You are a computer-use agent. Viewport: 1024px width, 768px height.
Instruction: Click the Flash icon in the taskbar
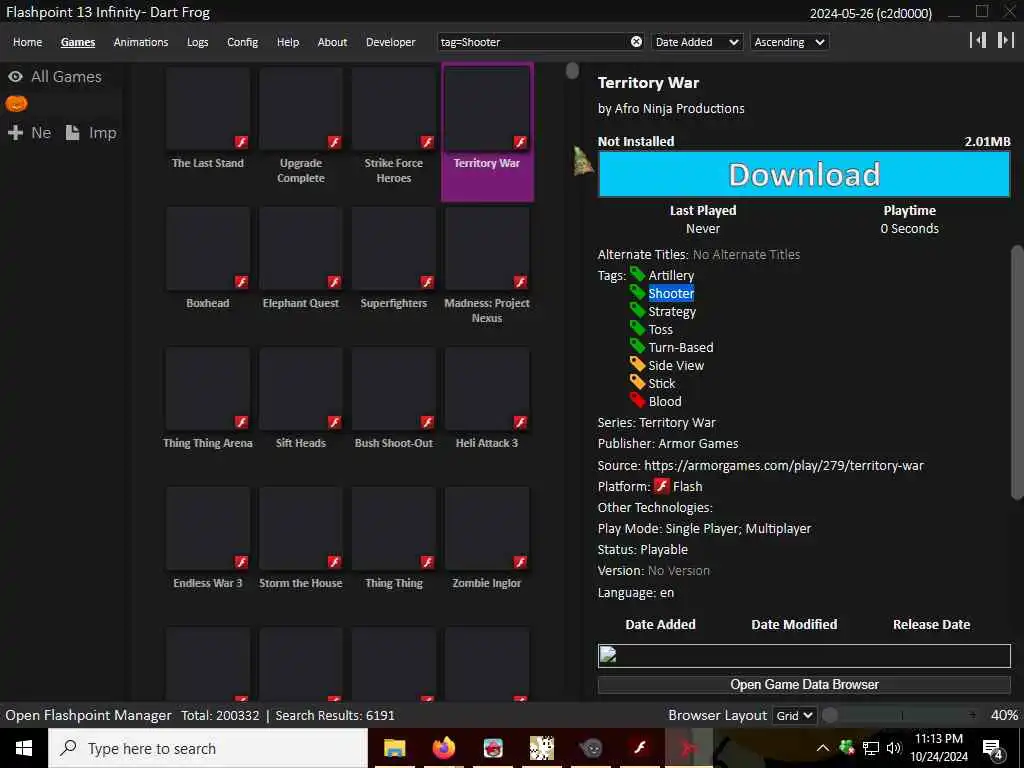pyautogui.click(x=640, y=748)
